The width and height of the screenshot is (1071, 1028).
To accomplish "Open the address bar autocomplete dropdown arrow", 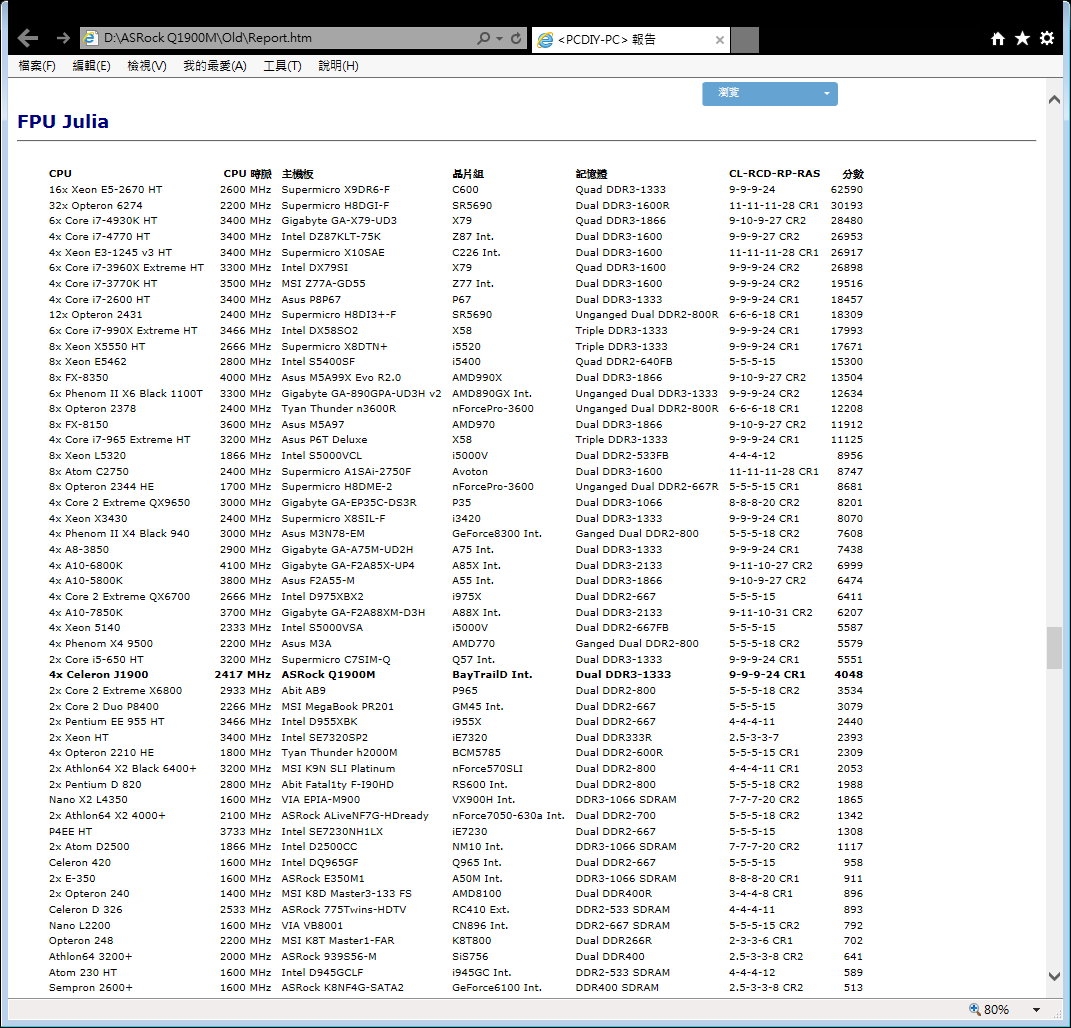I will pyautogui.click(x=499, y=39).
